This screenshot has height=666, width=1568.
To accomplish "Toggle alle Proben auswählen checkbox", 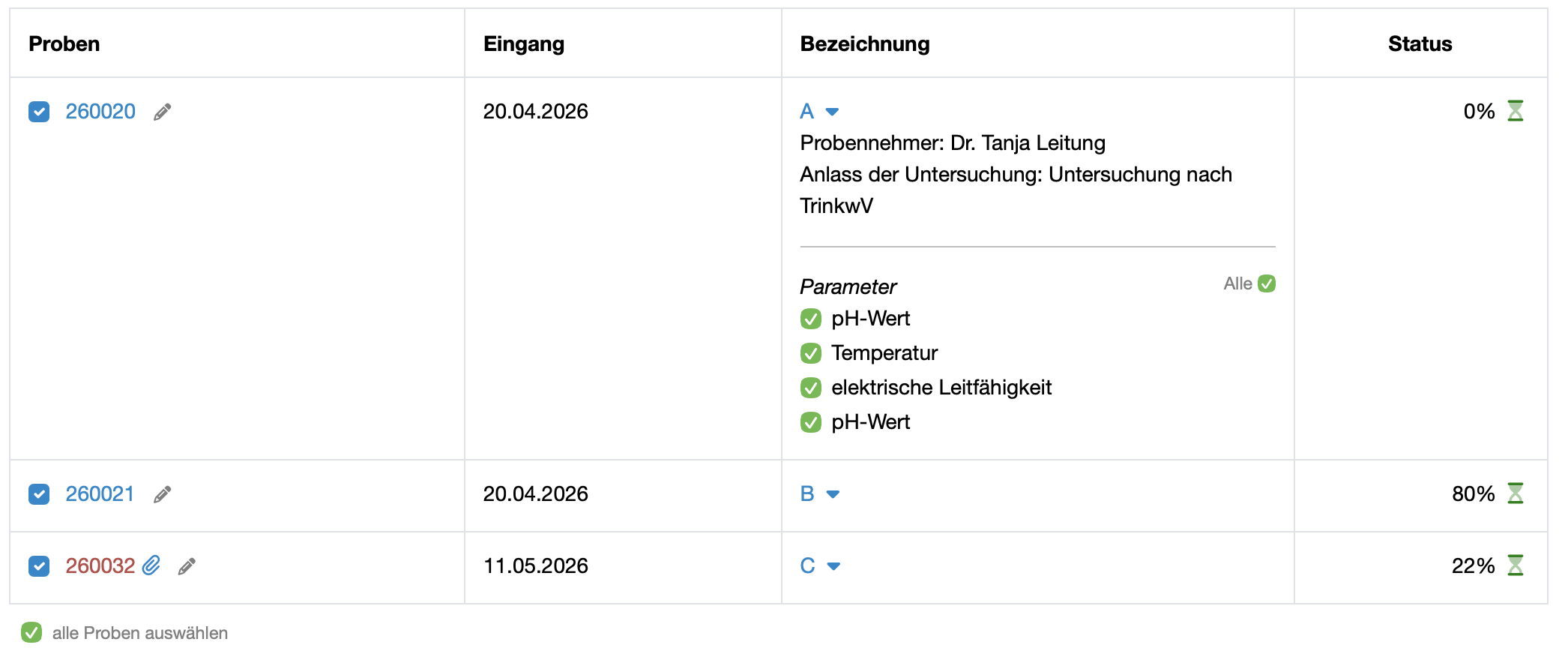I will point(31,632).
